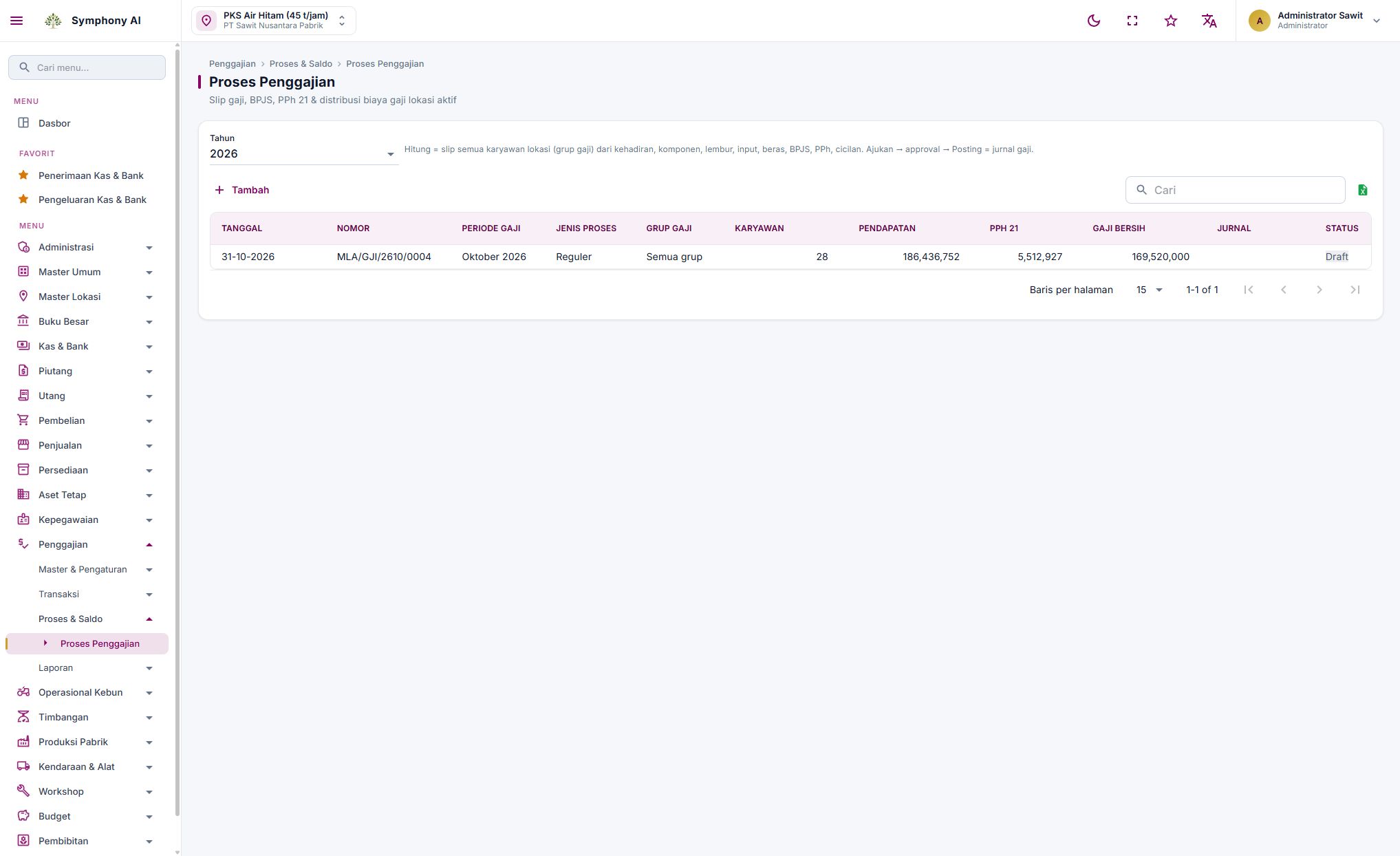Image resolution: width=1400 pixels, height=856 pixels.
Task: Export table to Excel icon
Action: pyautogui.click(x=1362, y=190)
